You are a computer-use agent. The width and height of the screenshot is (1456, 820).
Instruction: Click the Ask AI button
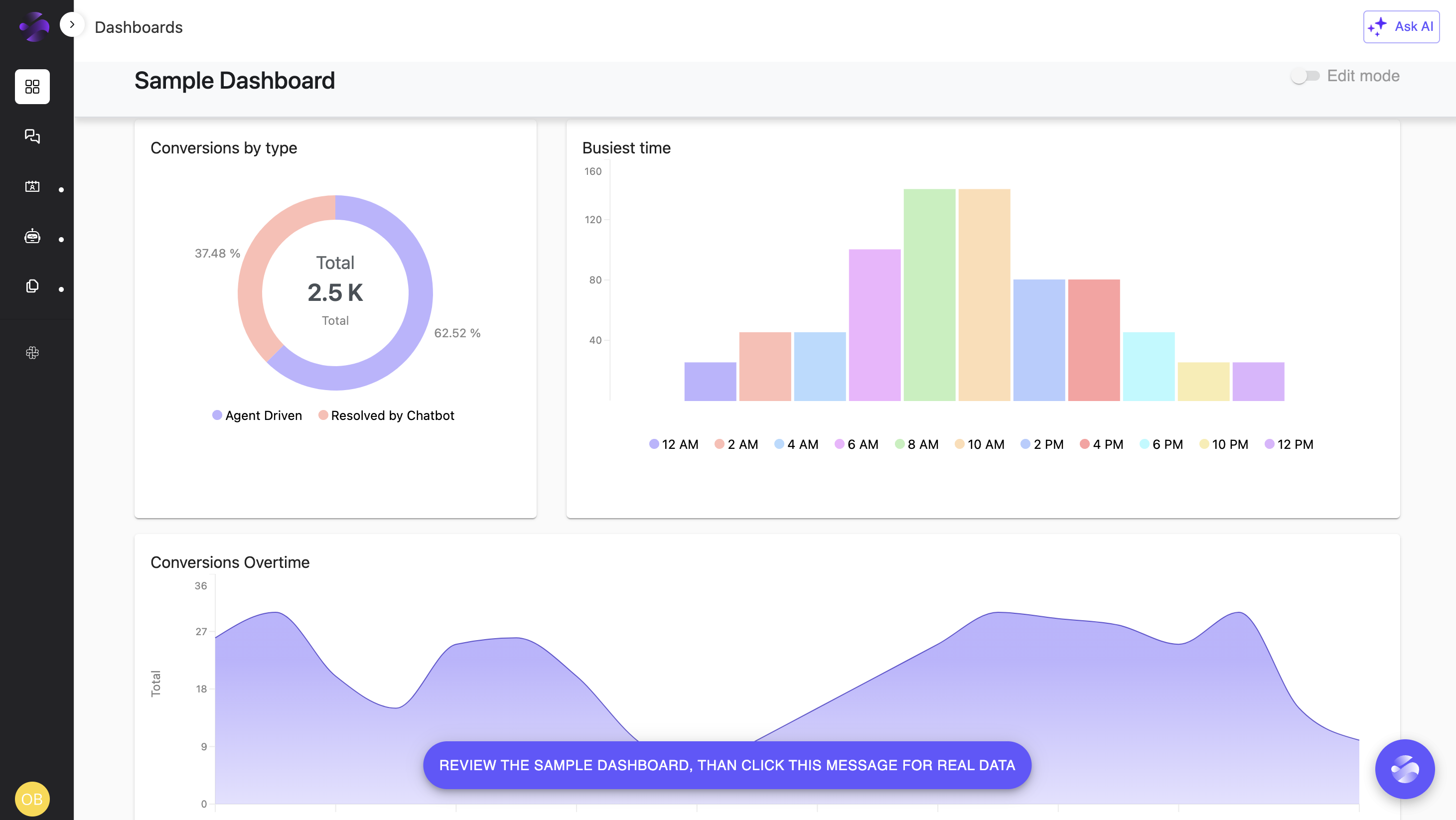pyautogui.click(x=1401, y=26)
